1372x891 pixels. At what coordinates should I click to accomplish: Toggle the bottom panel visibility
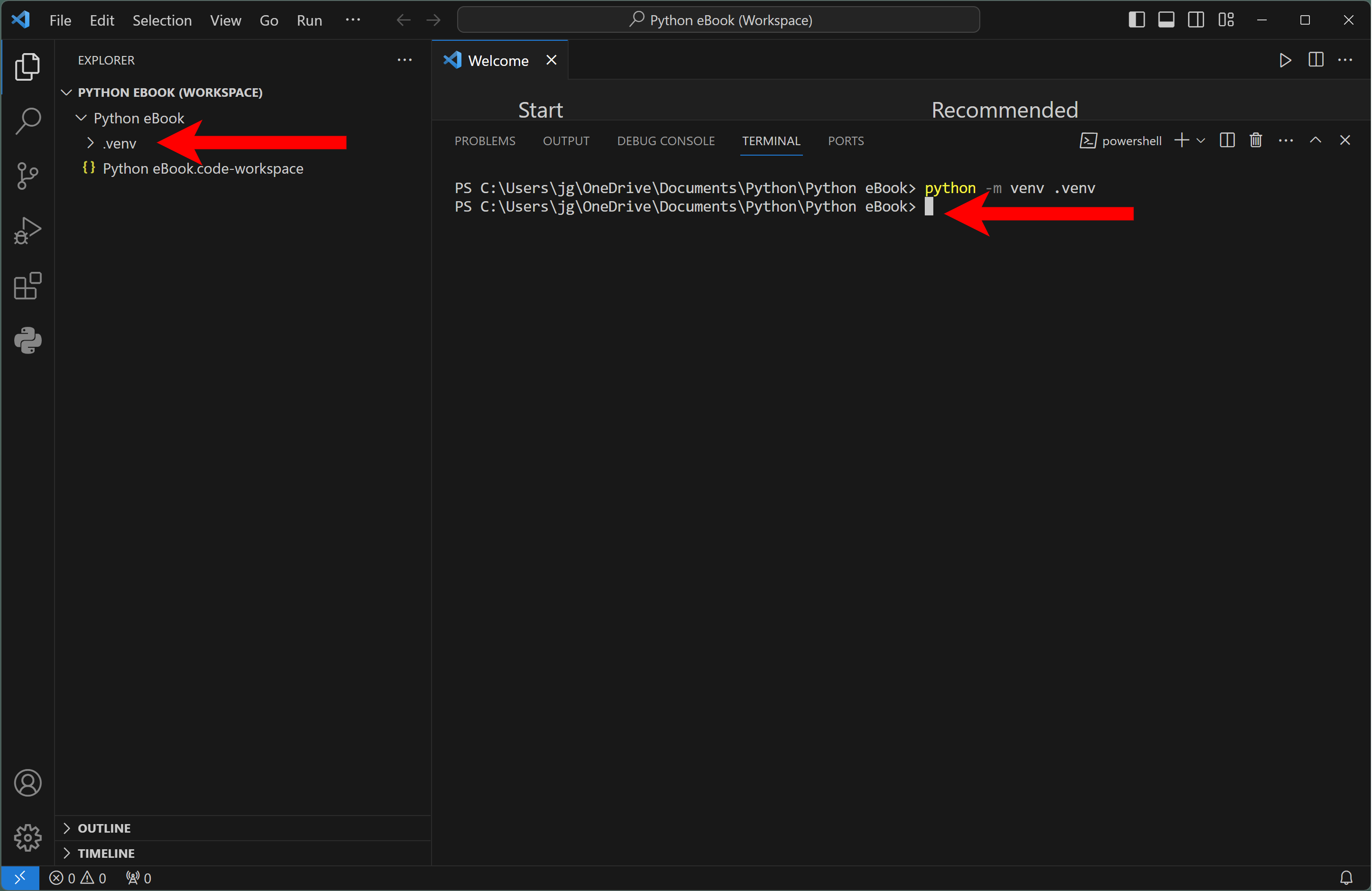[1166, 19]
